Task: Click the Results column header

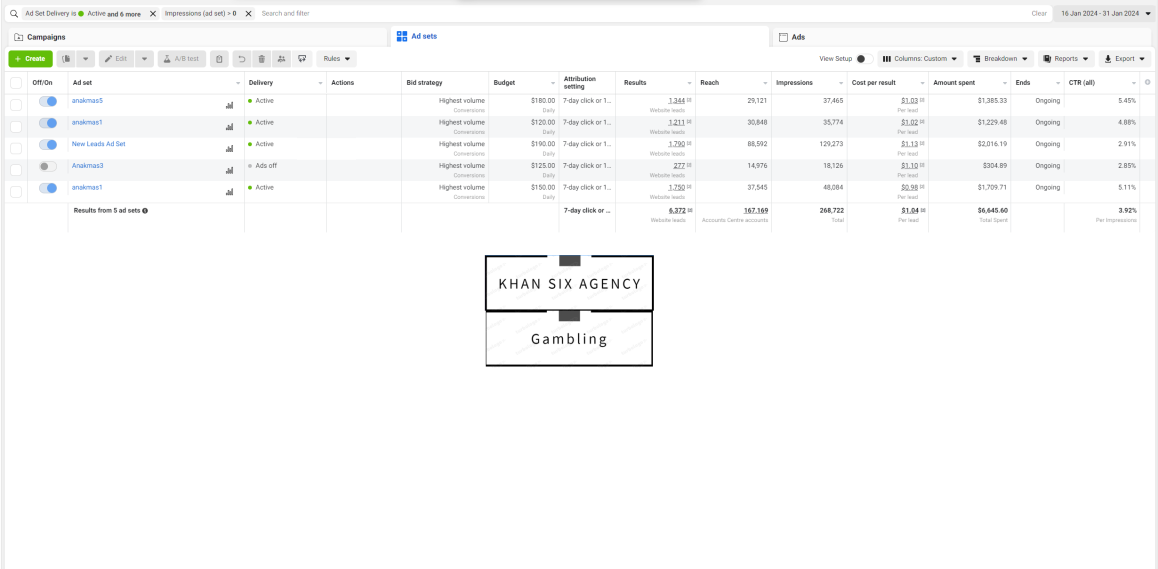Action: point(635,83)
